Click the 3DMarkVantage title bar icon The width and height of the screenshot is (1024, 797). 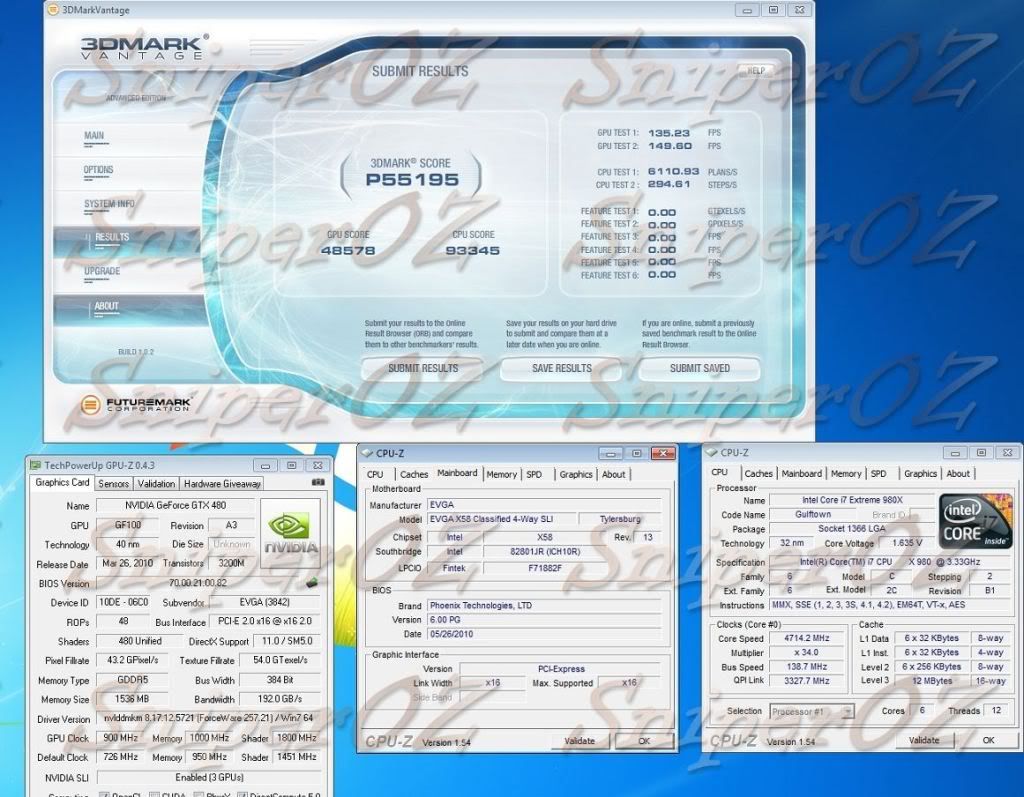point(53,10)
